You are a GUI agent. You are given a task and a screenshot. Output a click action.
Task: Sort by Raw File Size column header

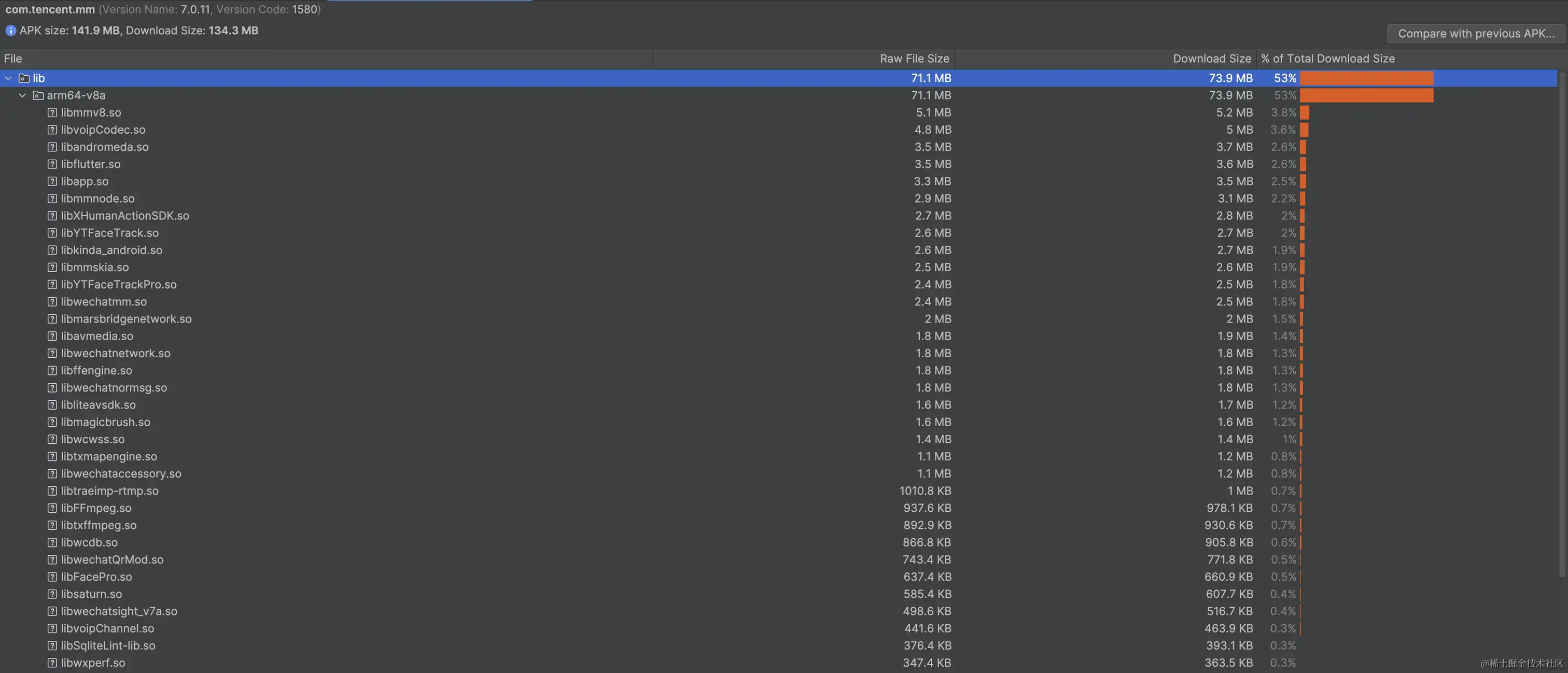point(914,59)
